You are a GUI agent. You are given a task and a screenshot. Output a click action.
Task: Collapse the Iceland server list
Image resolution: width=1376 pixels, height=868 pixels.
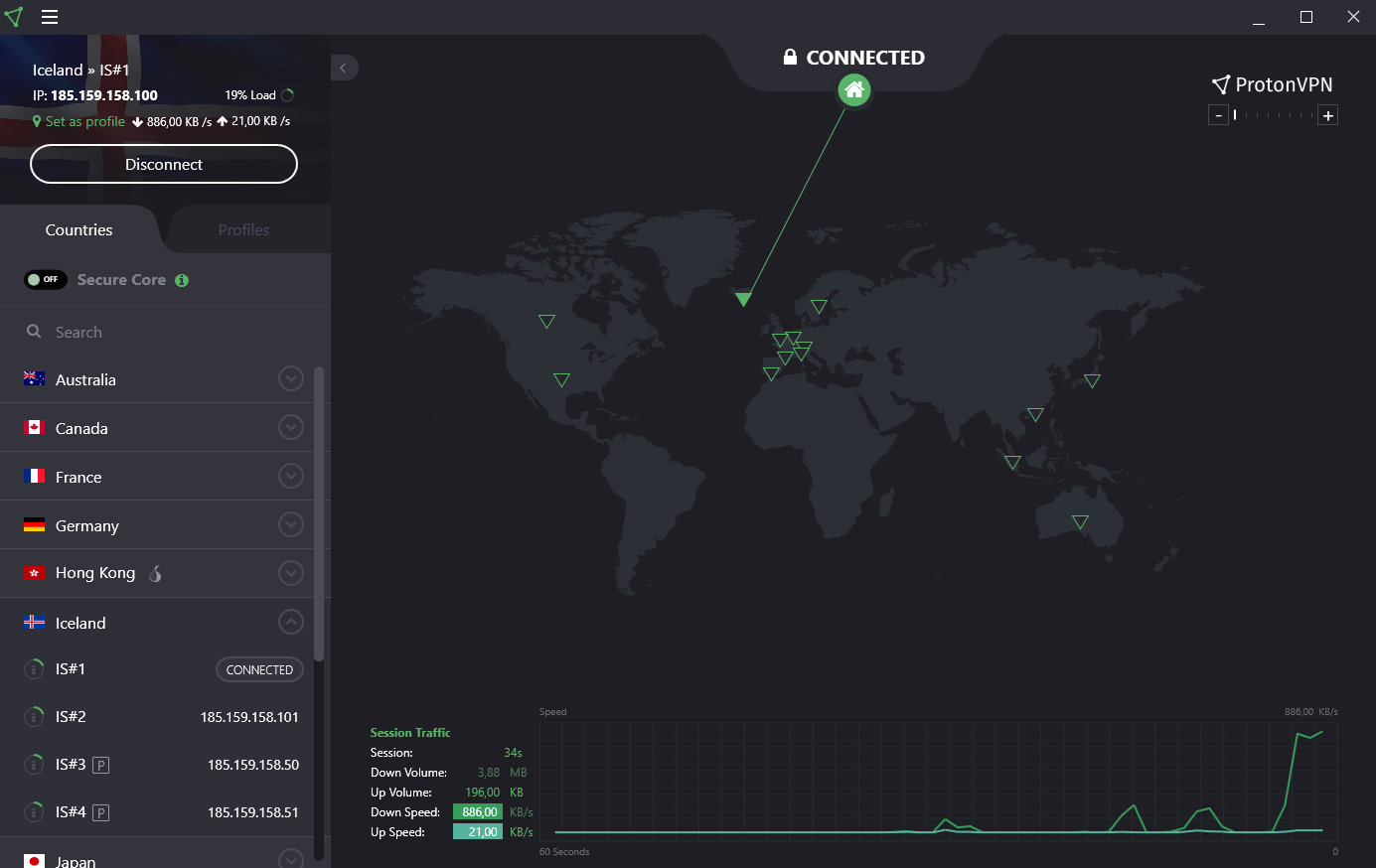click(x=291, y=622)
